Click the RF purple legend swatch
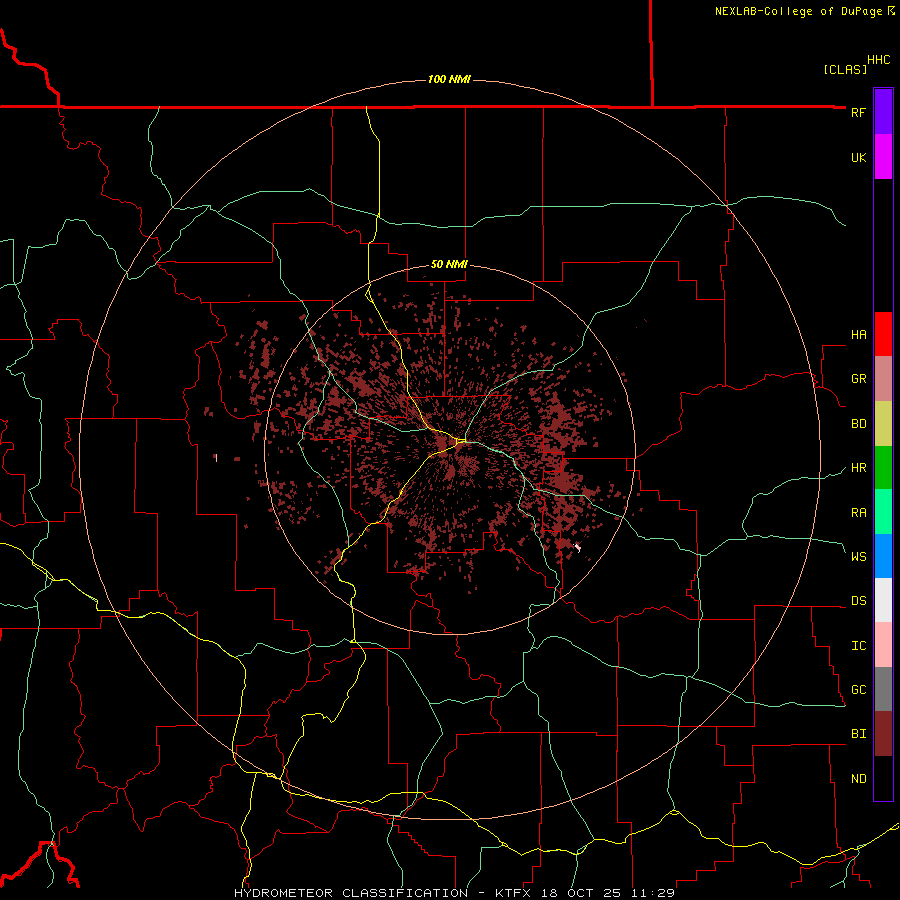 pyautogui.click(x=883, y=112)
